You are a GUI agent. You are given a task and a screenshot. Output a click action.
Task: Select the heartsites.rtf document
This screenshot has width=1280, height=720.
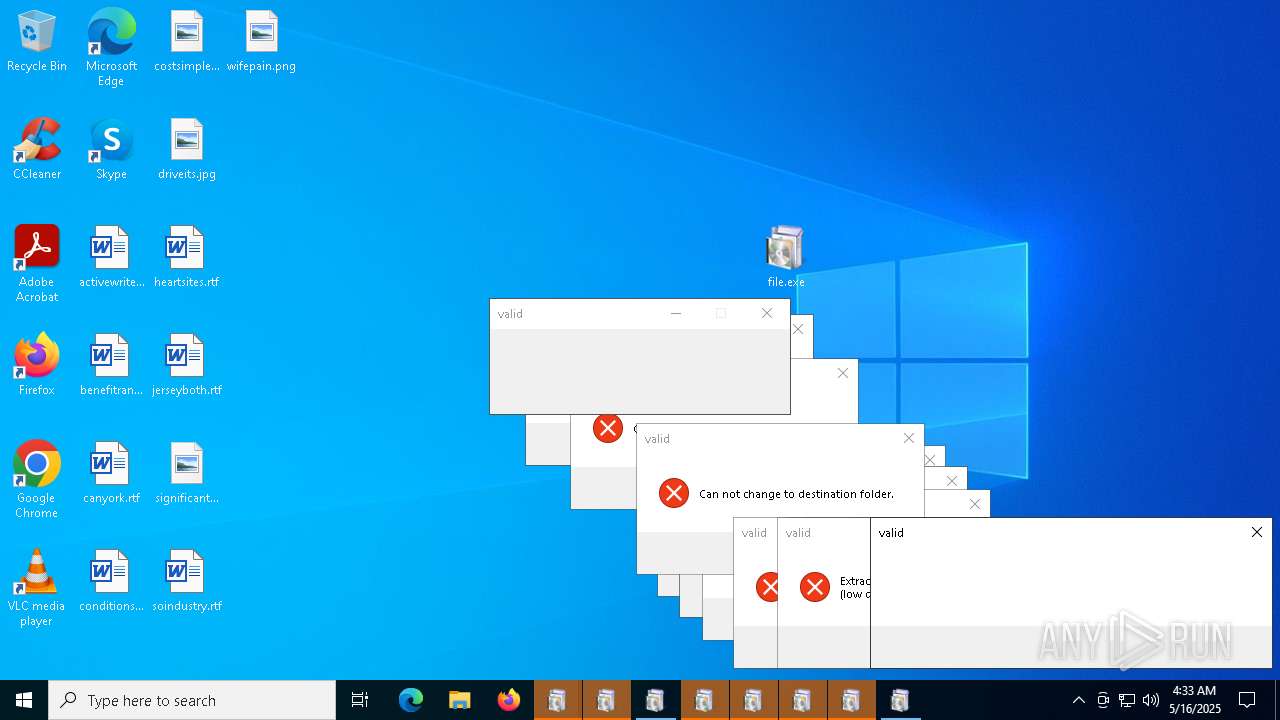click(x=187, y=258)
